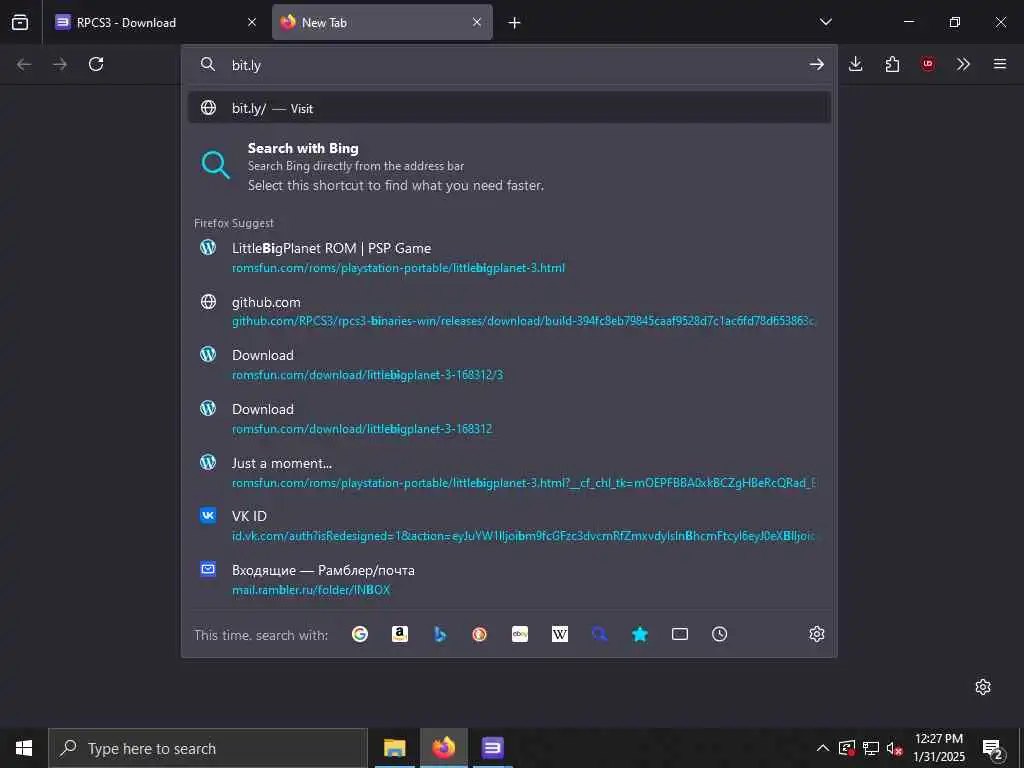
Task: Click the magnifier icon in the address bar
Action: [208, 64]
